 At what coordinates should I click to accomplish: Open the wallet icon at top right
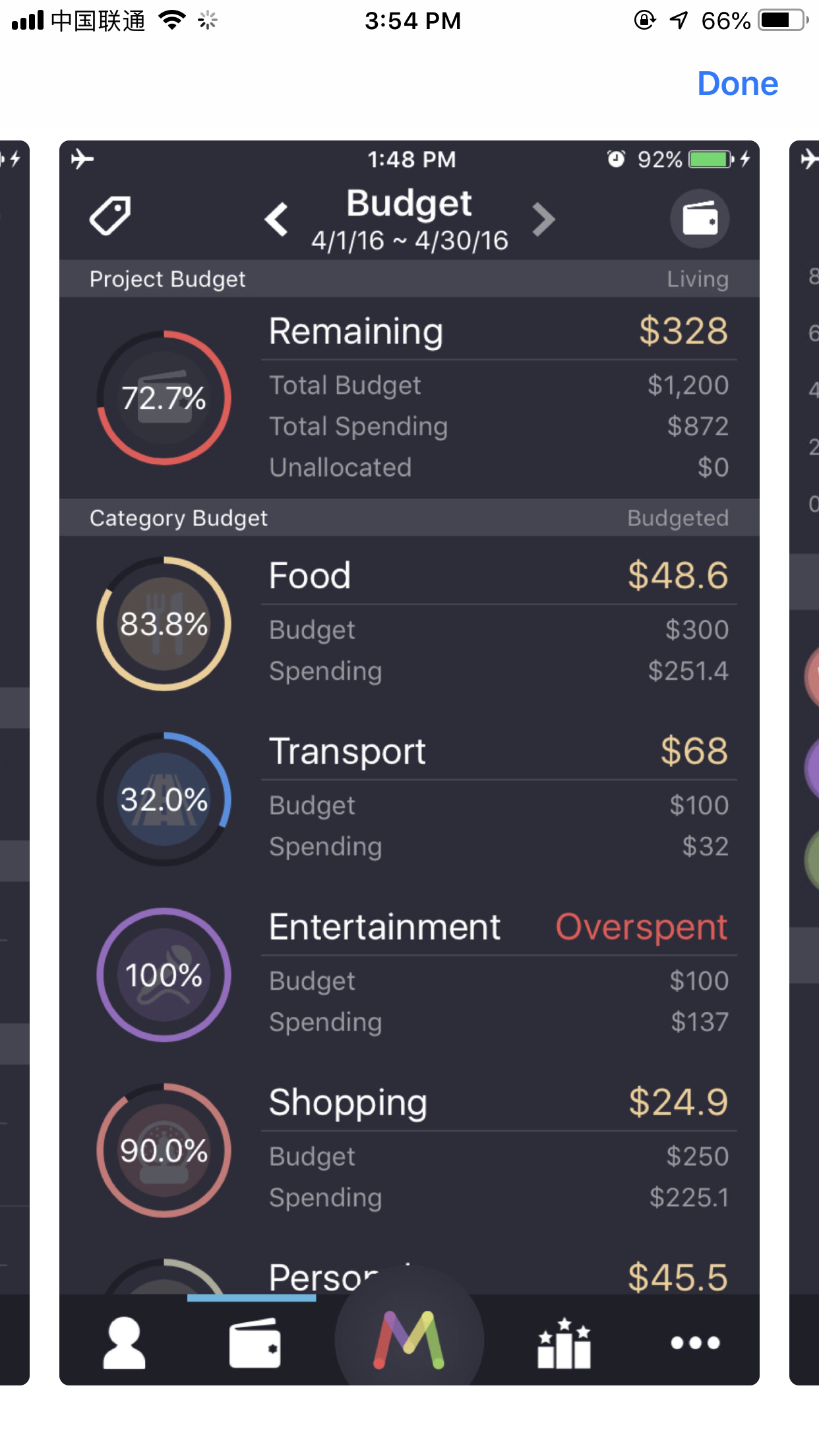tap(699, 218)
